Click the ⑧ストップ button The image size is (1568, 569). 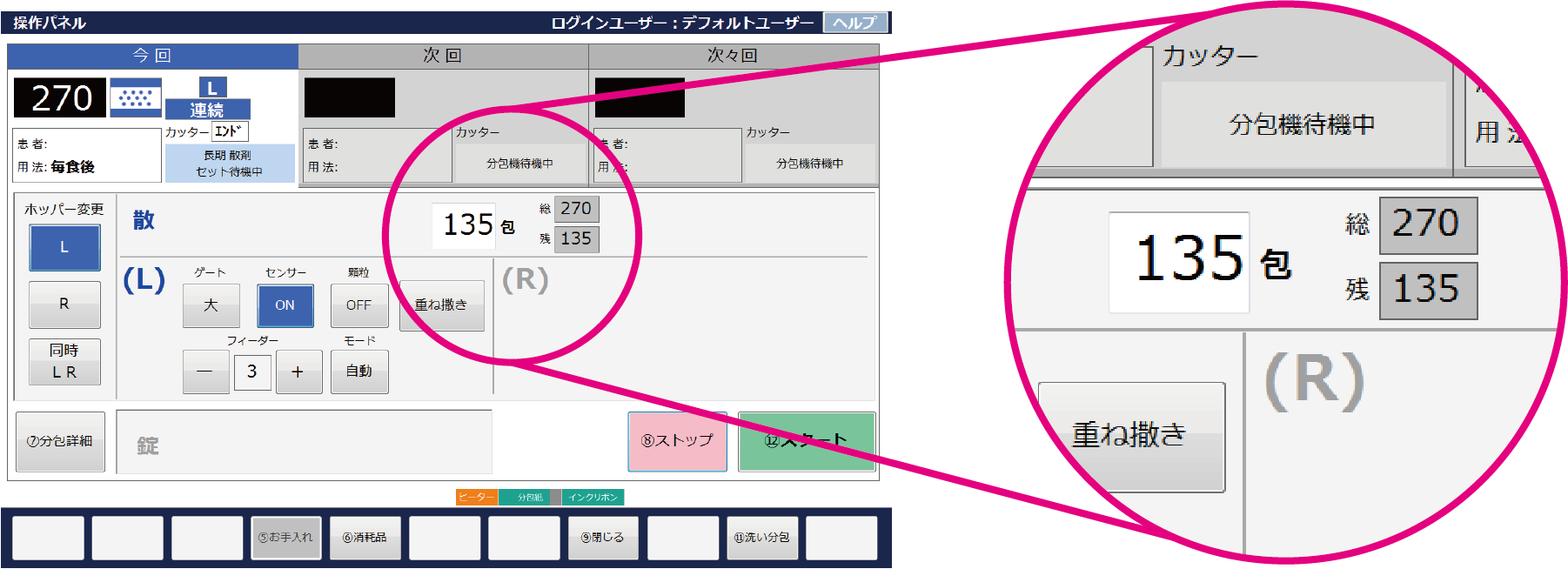677,441
